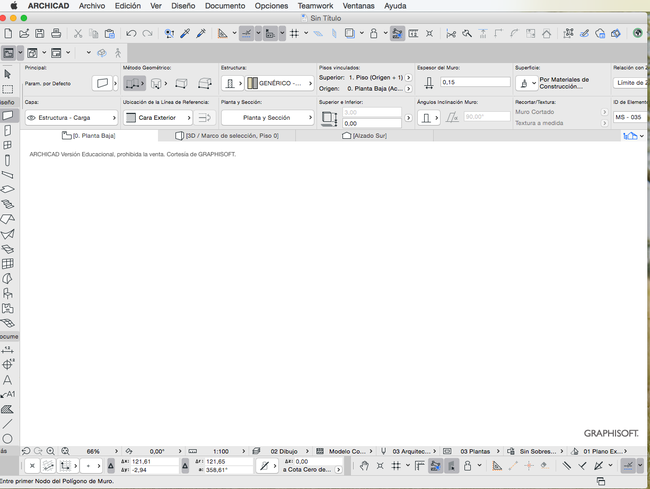Select the Window tool in toolbox
Screen dimensions: 650x489
point(7,145)
